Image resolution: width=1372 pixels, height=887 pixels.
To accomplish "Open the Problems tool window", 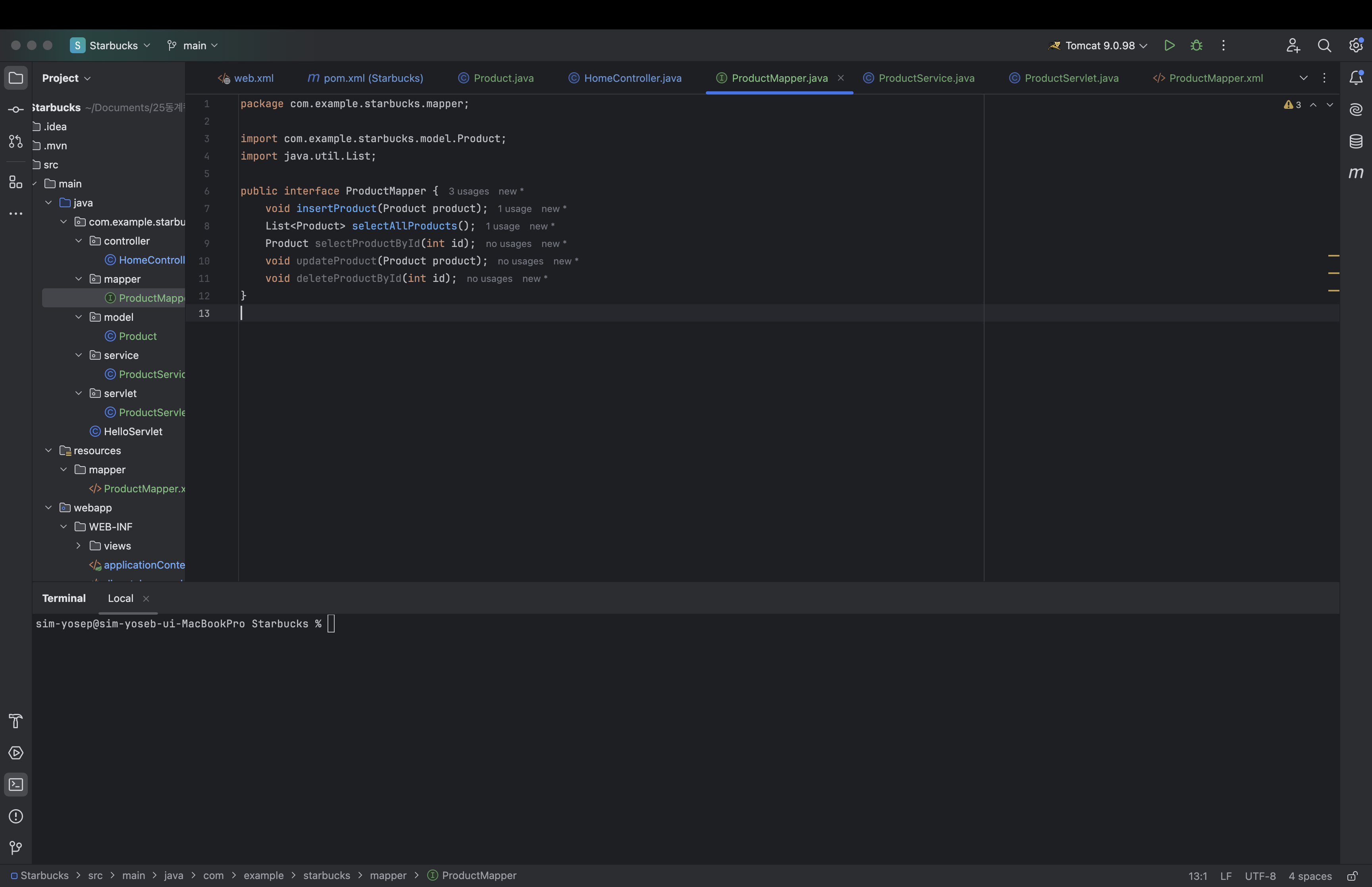I will [x=15, y=816].
